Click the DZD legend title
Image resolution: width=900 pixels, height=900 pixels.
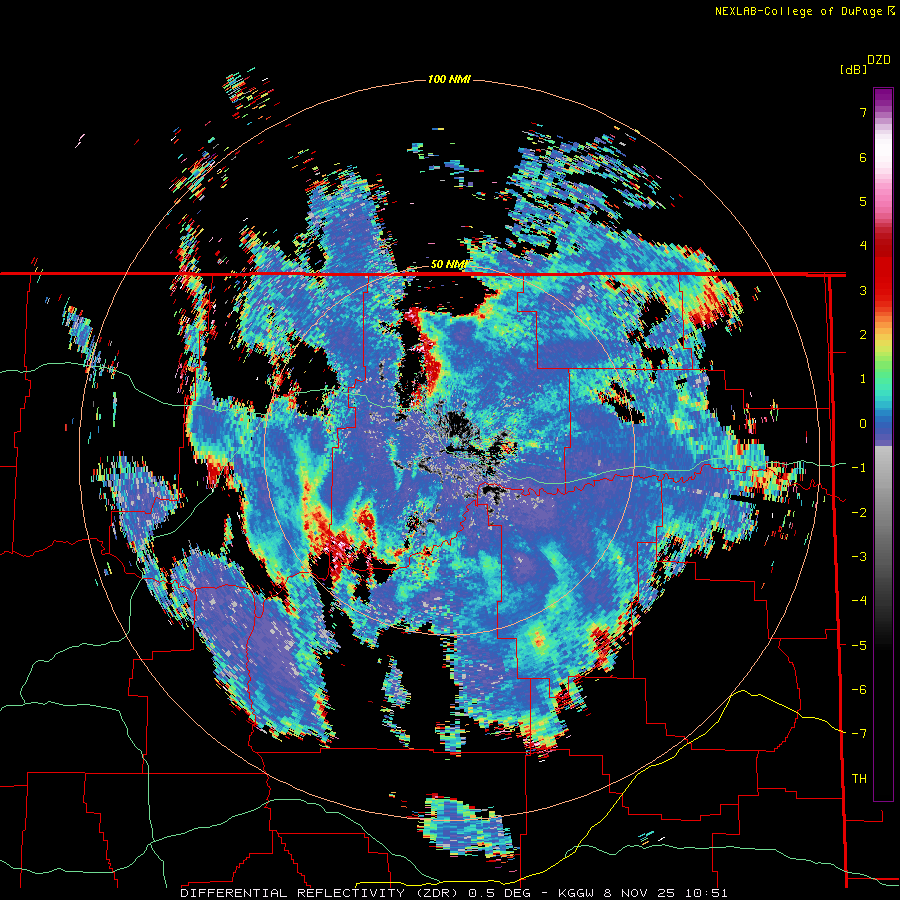pyautogui.click(x=879, y=60)
